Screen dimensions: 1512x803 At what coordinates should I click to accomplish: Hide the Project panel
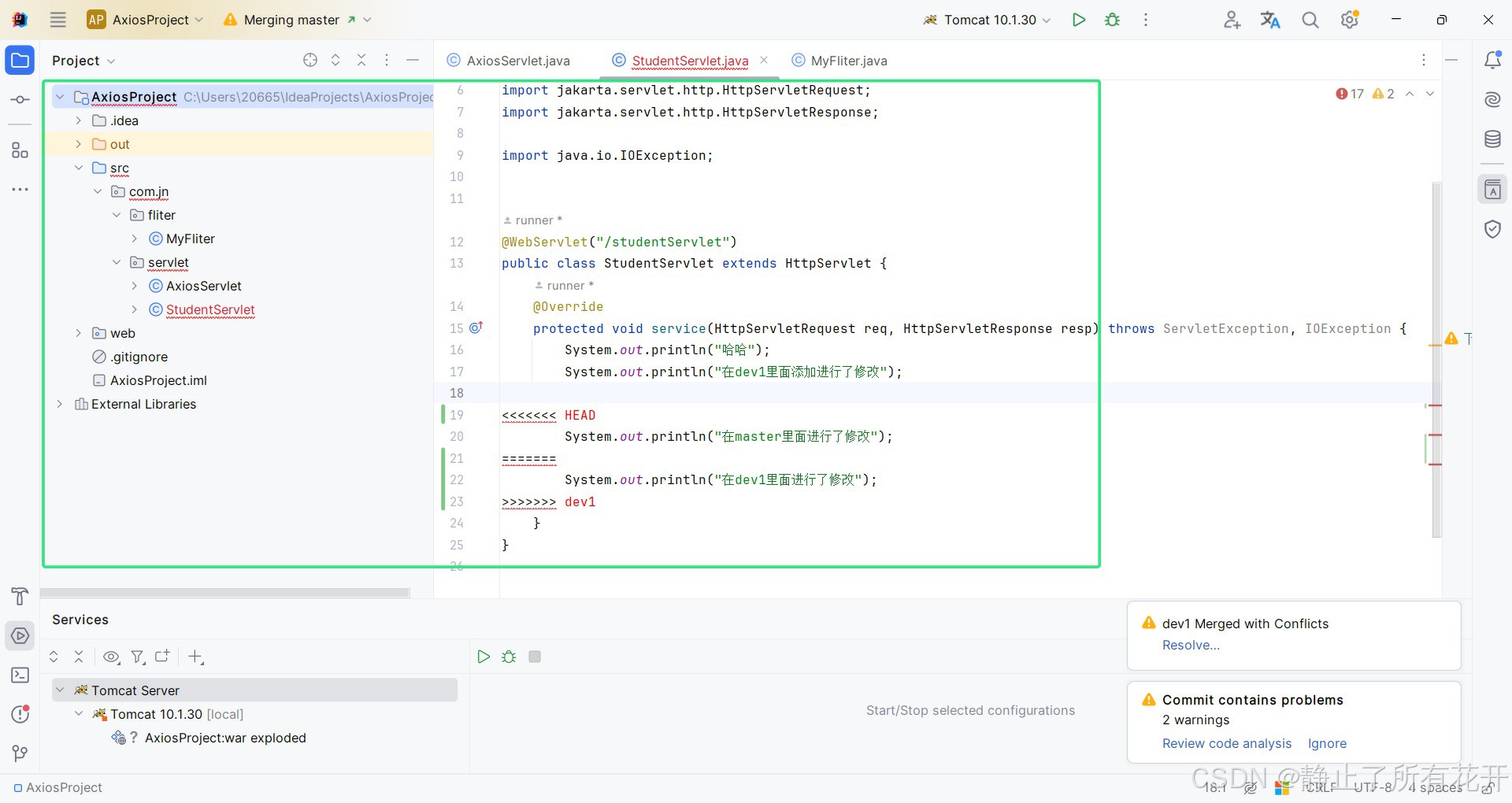tap(412, 60)
